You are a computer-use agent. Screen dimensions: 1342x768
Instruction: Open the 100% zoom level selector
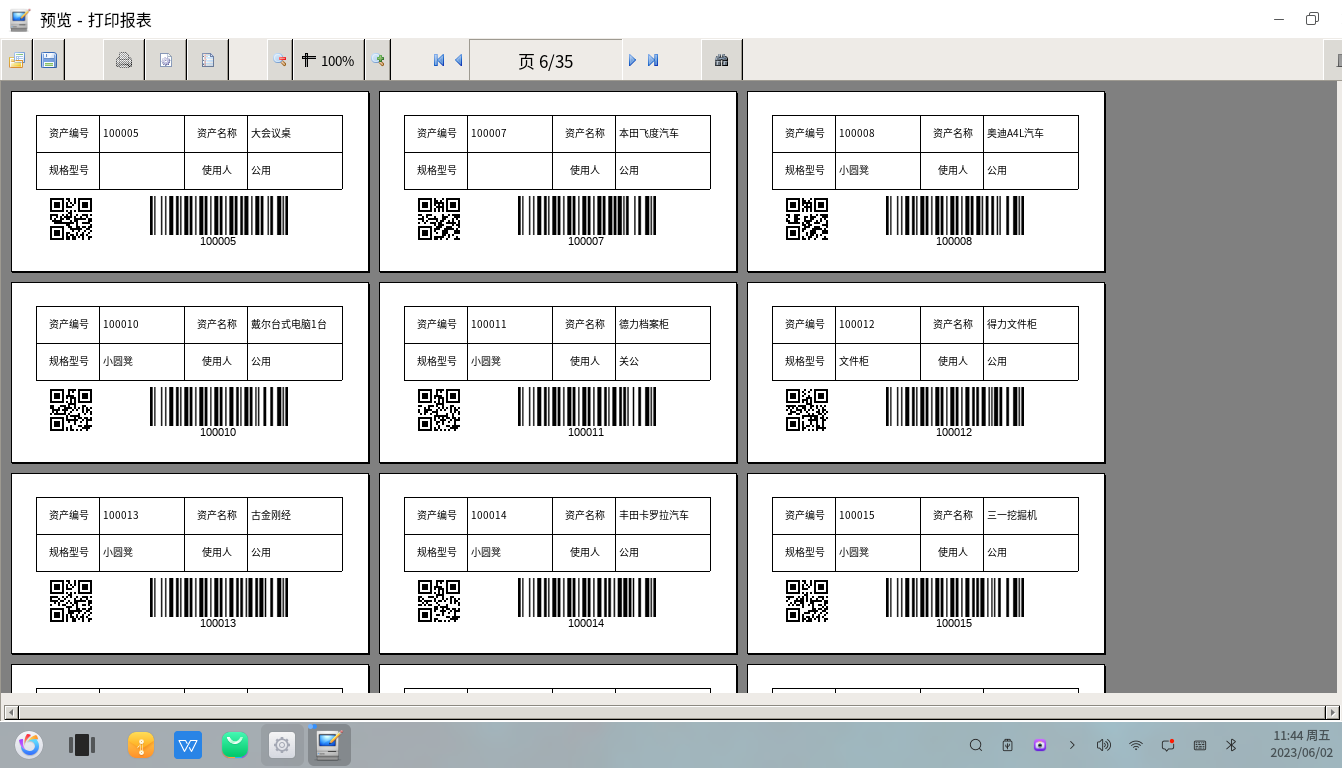328,60
